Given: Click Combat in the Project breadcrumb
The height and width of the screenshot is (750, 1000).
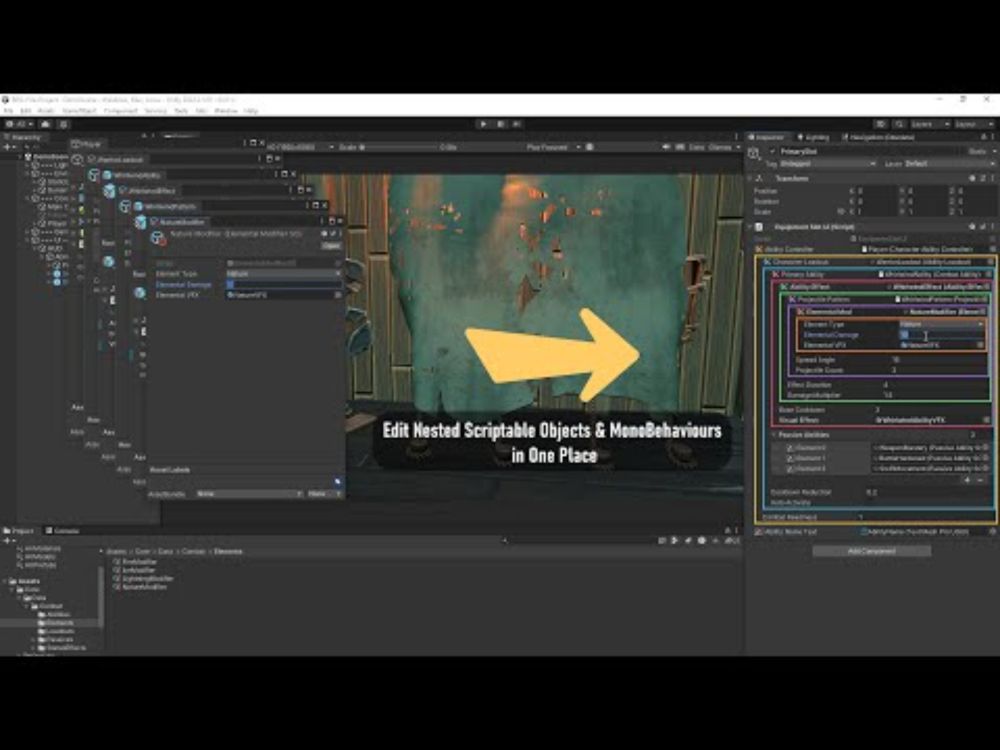Looking at the screenshot, I should (195, 552).
